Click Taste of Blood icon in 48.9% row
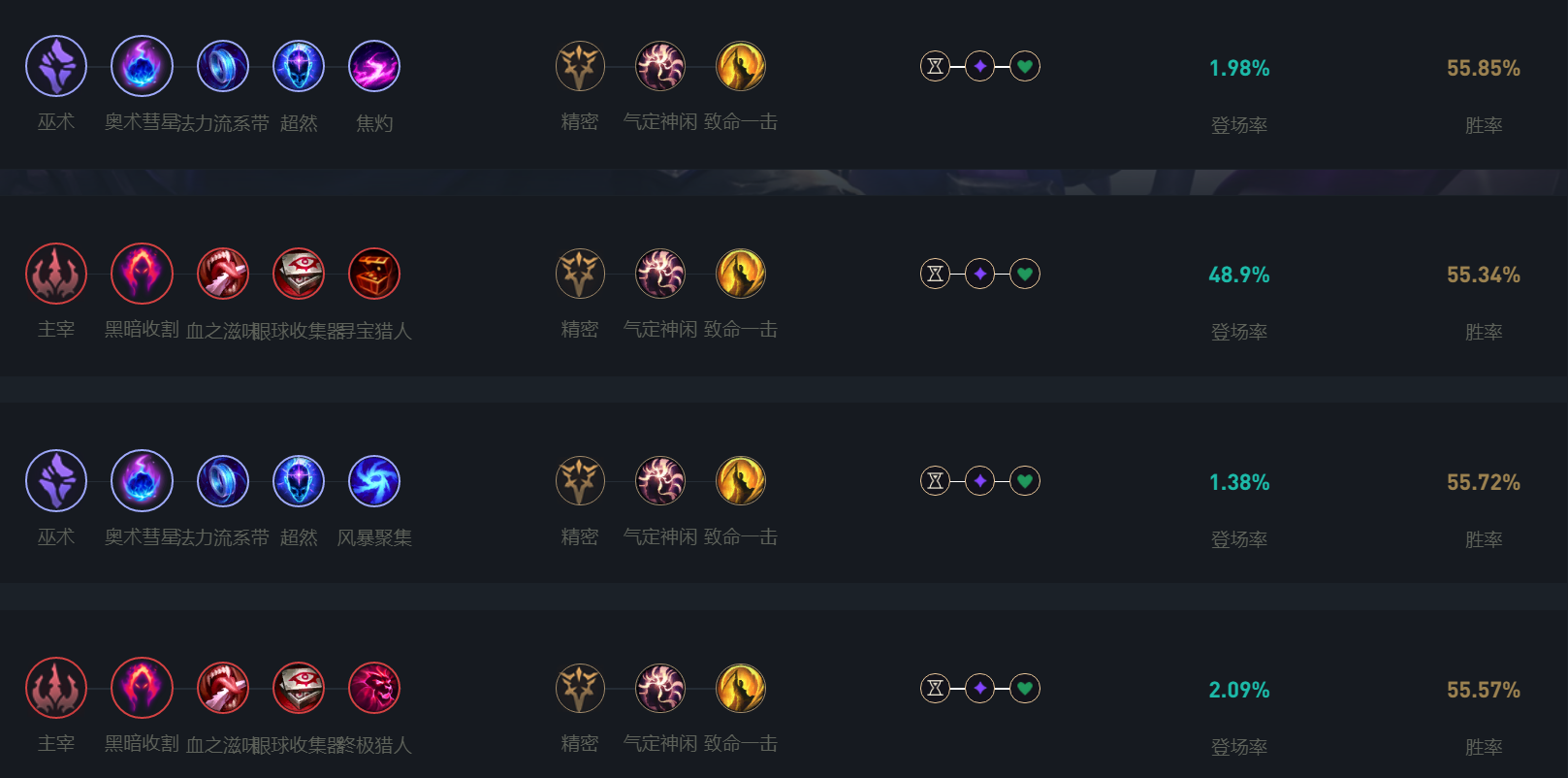 [223, 274]
